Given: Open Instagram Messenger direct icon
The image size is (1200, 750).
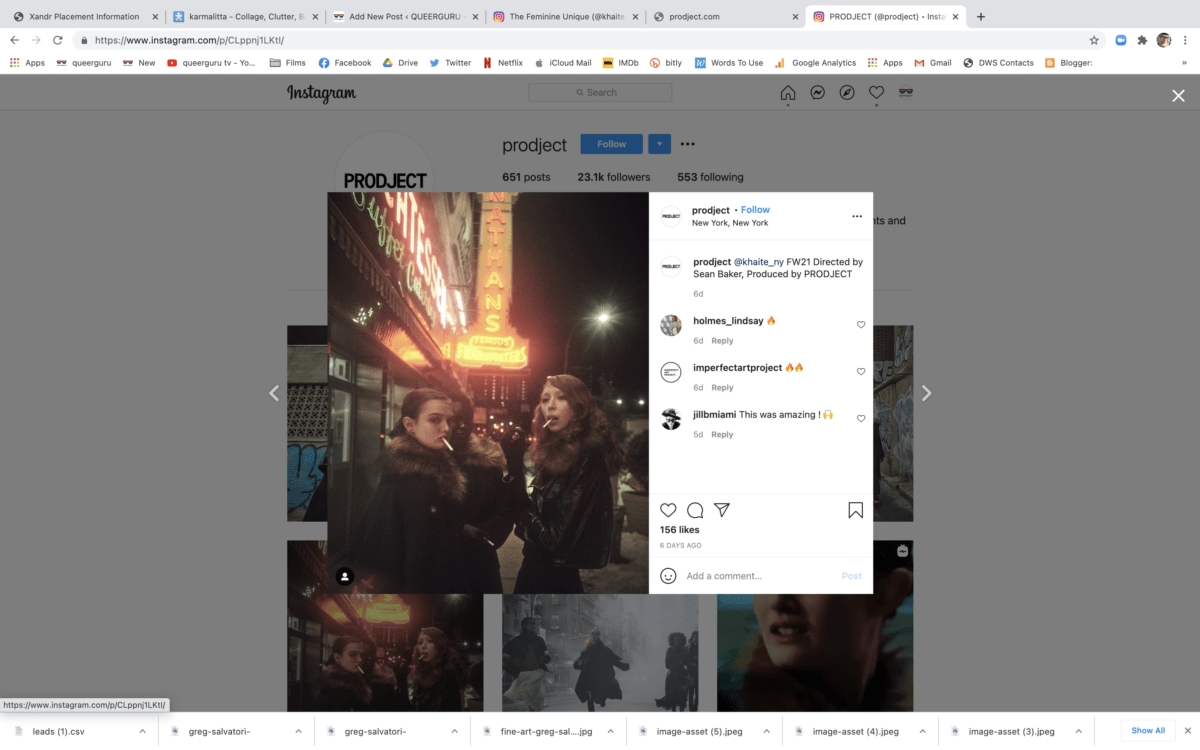Looking at the screenshot, I should (x=817, y=93).
